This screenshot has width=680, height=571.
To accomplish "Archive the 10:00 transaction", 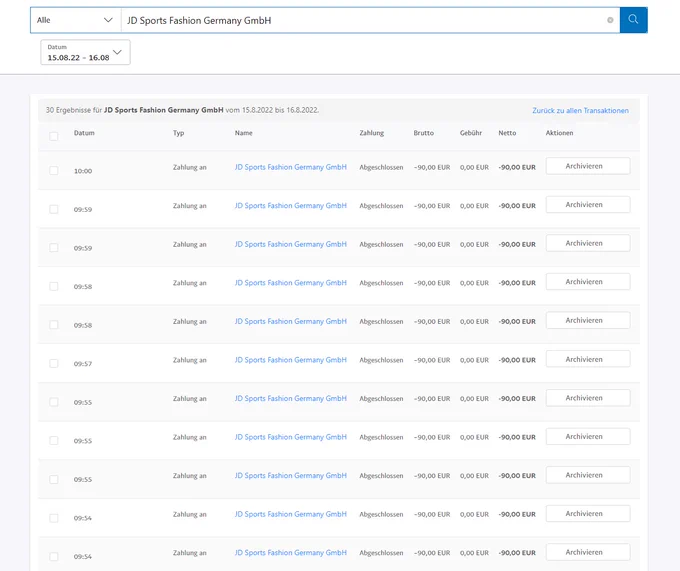I will [x=588, y=166].
